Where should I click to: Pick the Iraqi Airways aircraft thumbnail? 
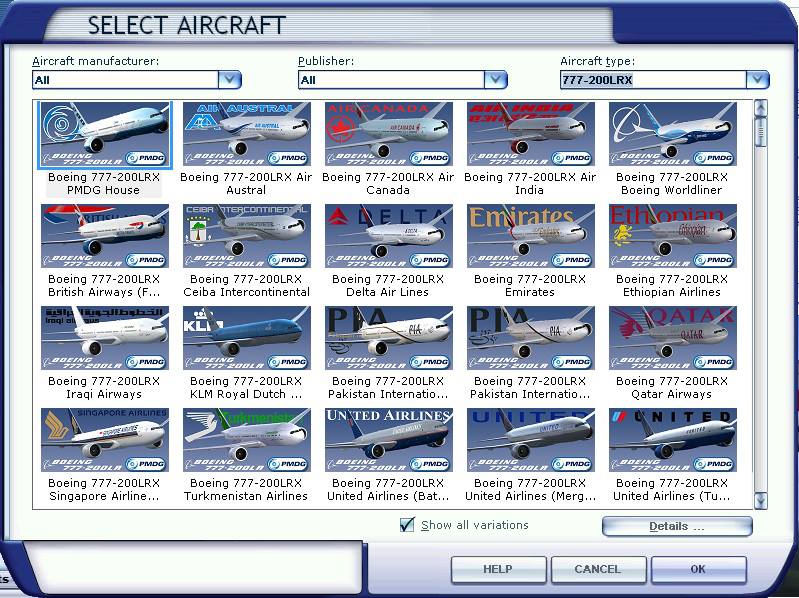click(104, 338)
